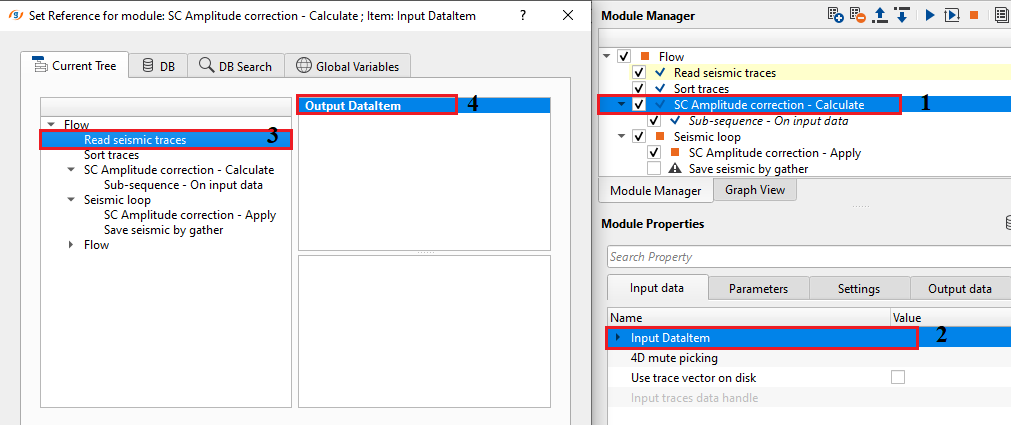Click the run-in-loop play icon

[952, 15]
